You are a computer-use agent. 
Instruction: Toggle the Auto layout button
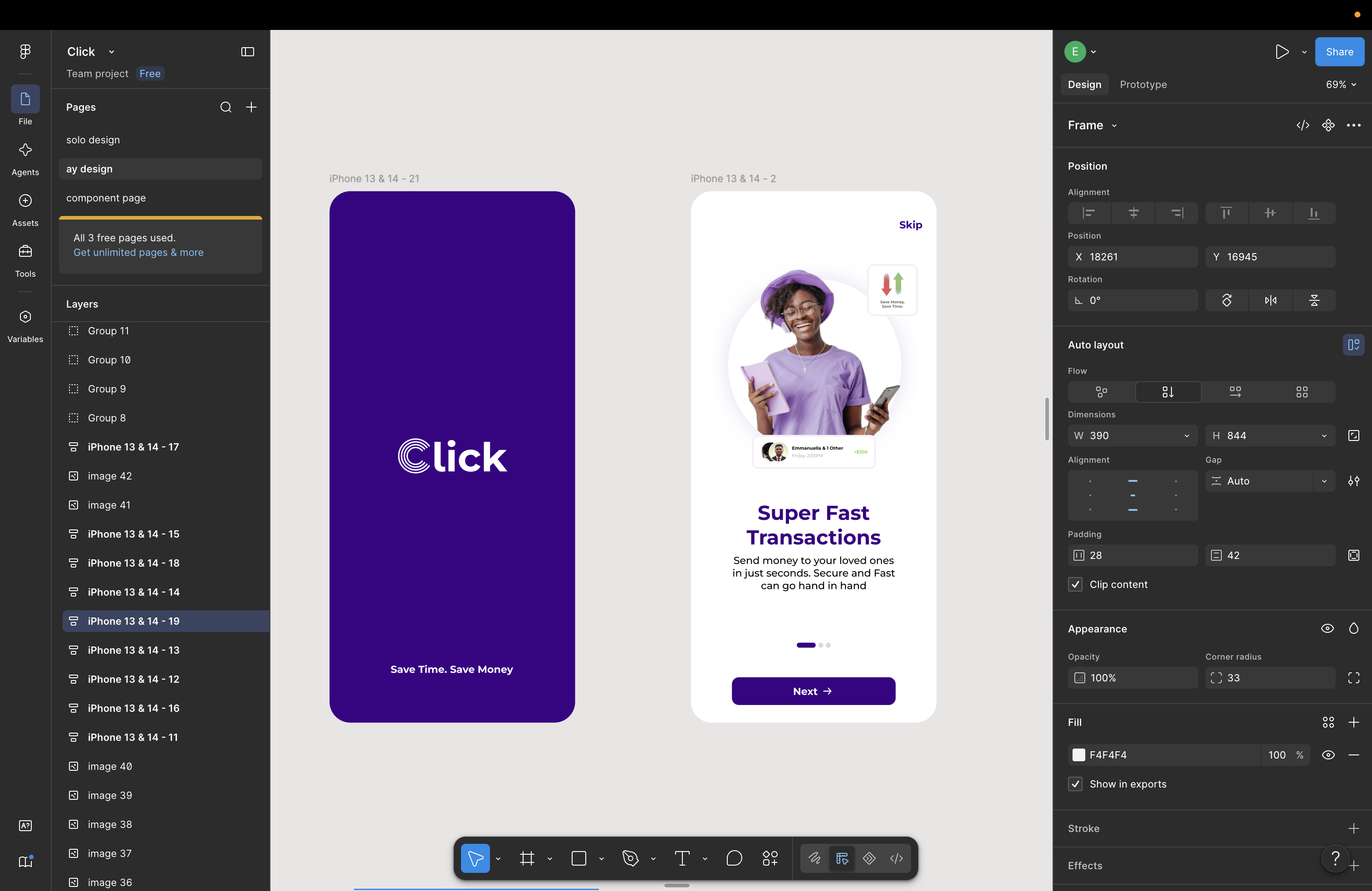[1353, 345]
